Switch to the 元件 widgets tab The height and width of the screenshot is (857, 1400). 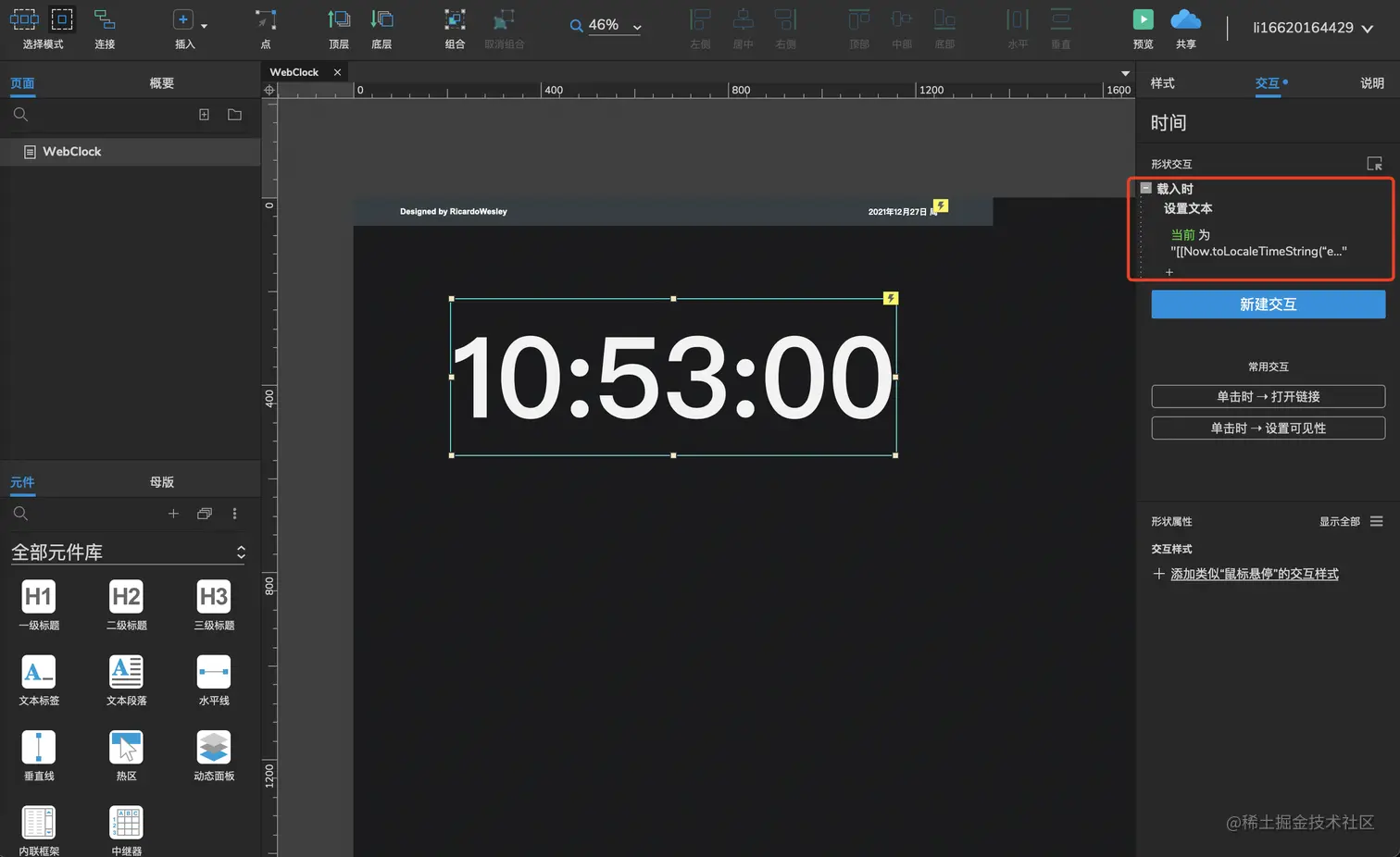pyautogui.click(x=22, y=482)
